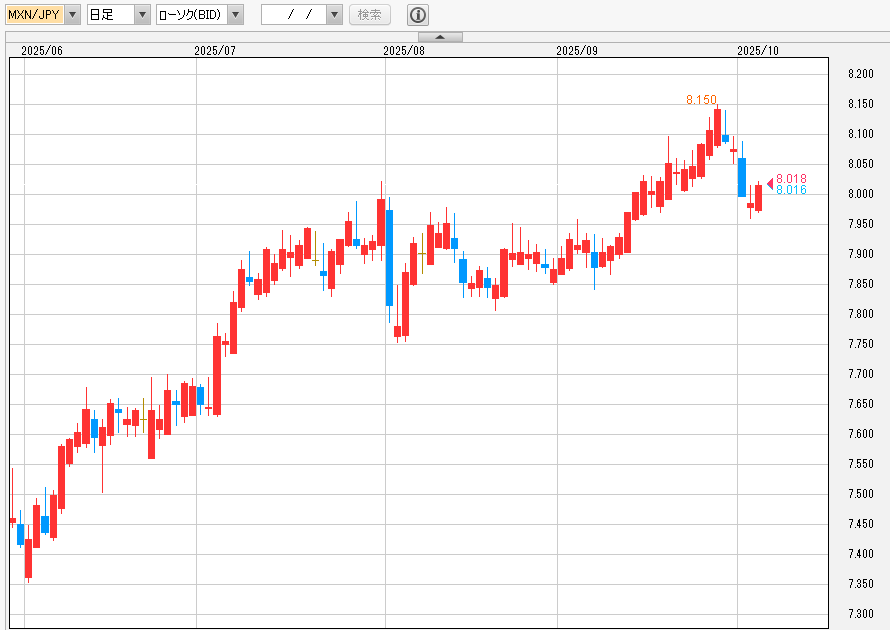The width and height of the screenshot is (890, 630).
Task: Click the latest red candlestick at right edge
Action: tap(759, 197)
